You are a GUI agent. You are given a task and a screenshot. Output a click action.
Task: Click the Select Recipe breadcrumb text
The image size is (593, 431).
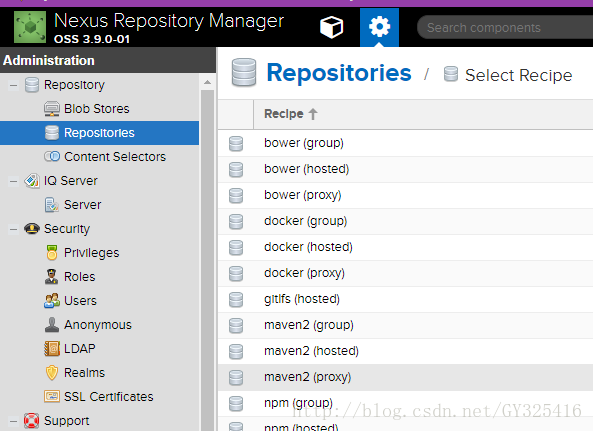pos(518,75)
